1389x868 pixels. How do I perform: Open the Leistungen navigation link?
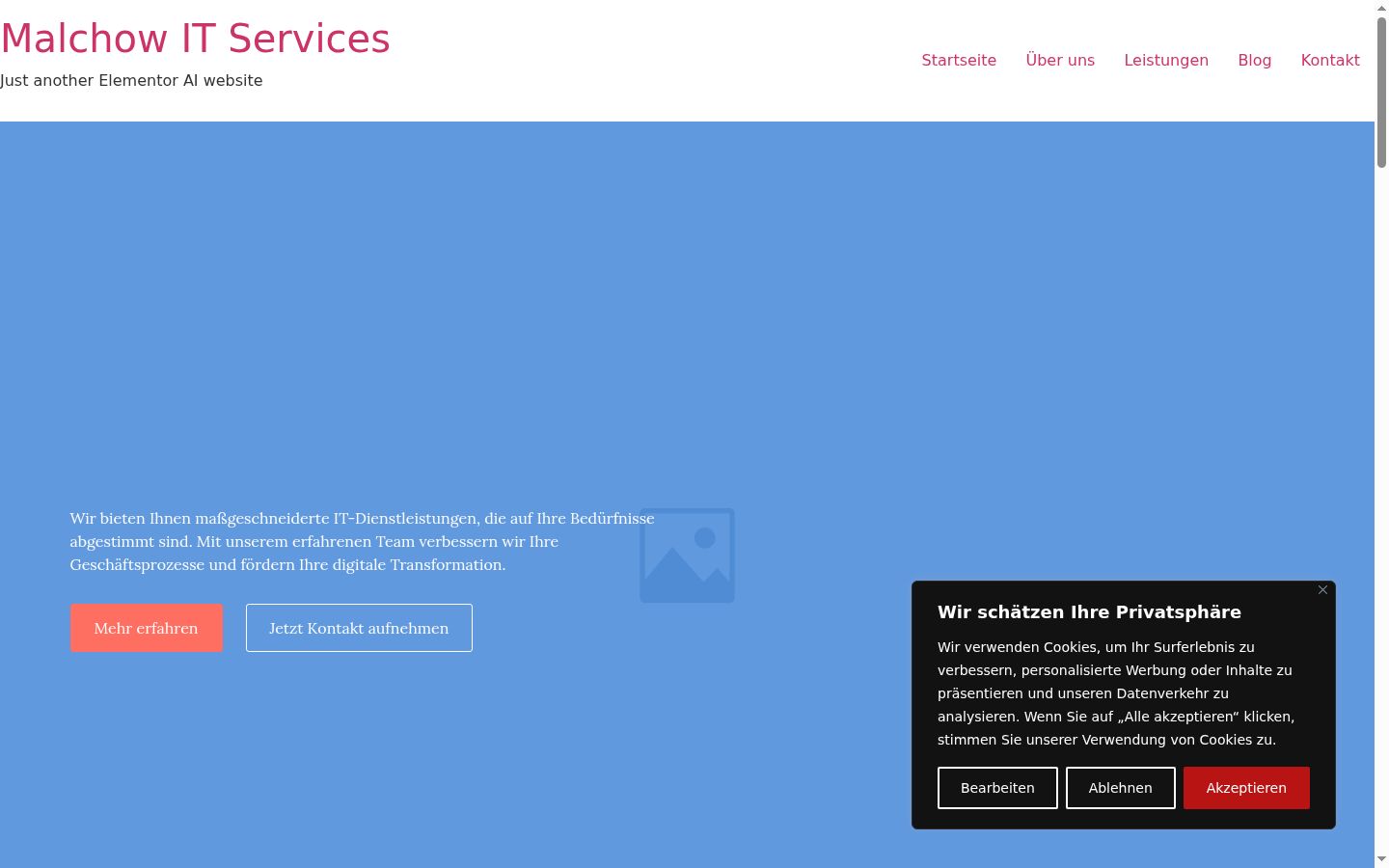(x=1166, y=60)
